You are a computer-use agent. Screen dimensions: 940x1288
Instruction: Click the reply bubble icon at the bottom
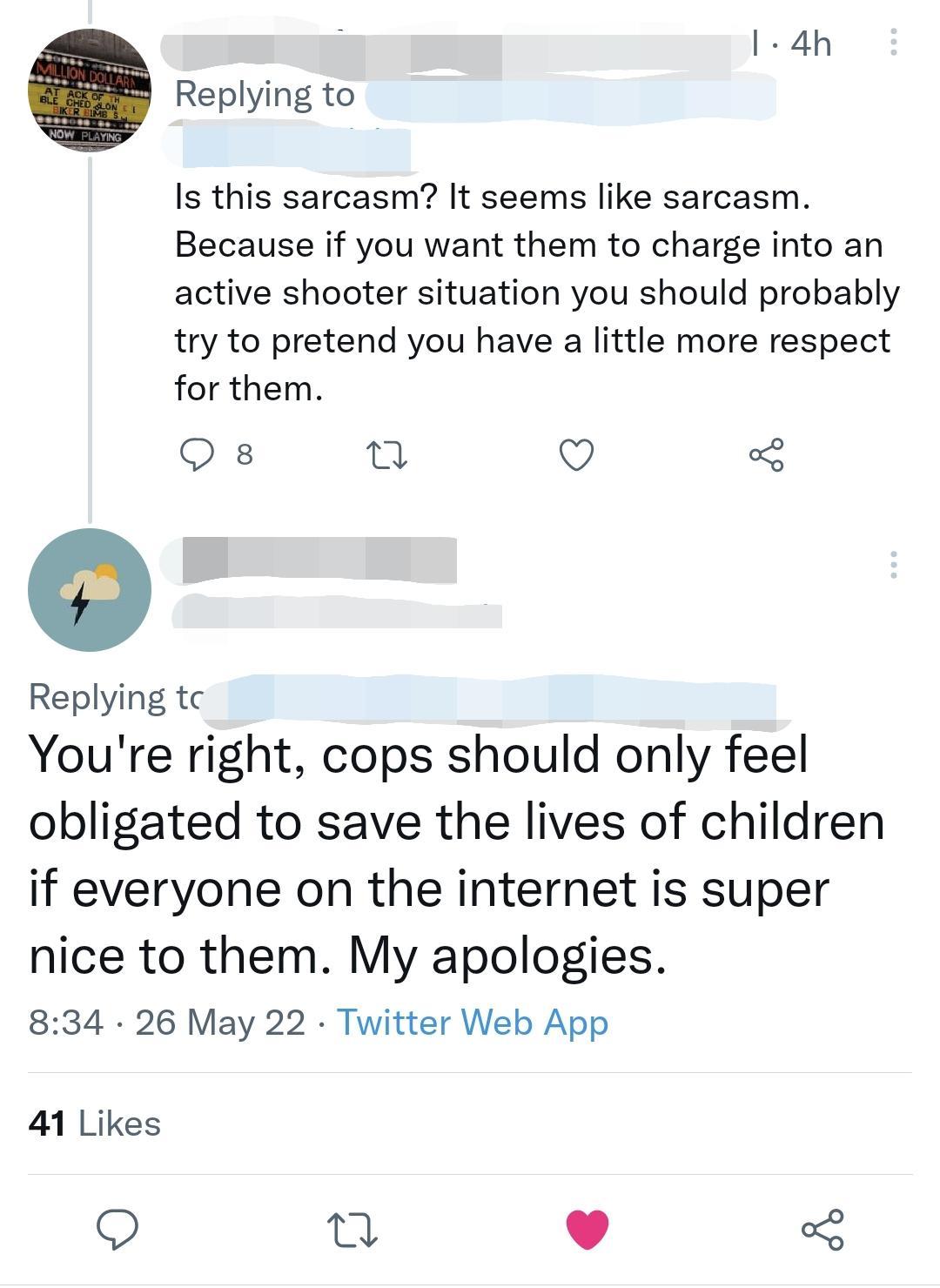(x=119, y=1228)
